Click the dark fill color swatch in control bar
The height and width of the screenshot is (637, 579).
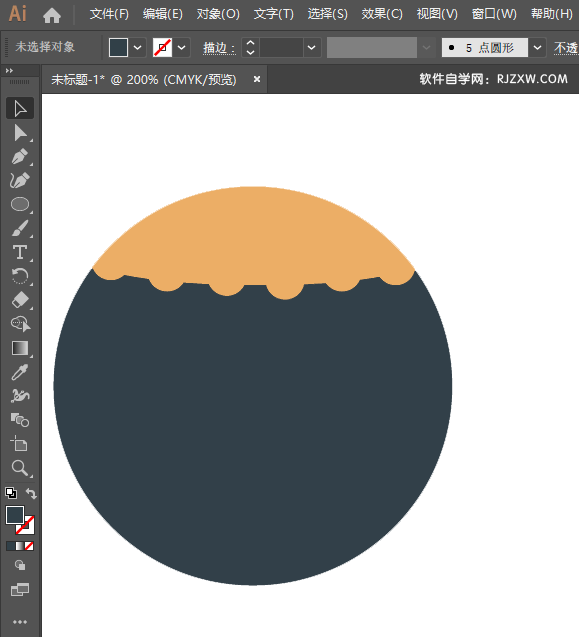(118, 48)
